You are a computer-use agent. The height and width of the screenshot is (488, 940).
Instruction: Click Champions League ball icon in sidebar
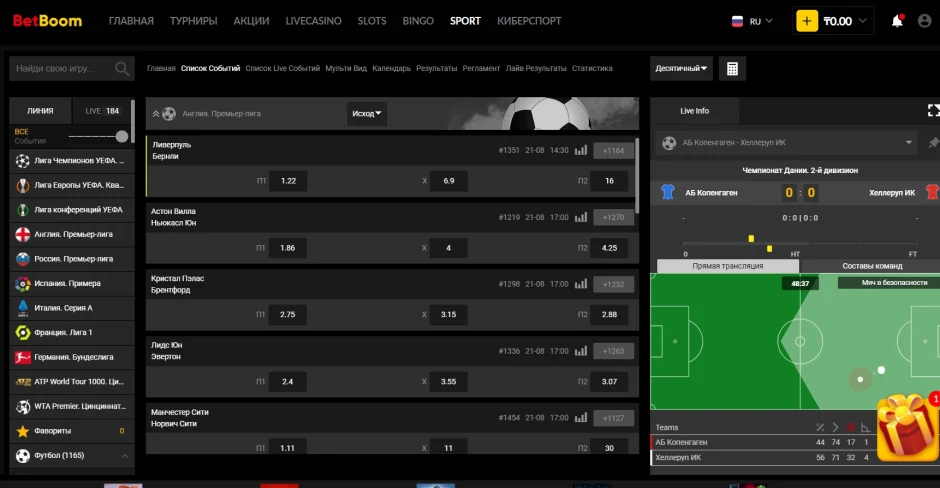[x=23, y=161]
